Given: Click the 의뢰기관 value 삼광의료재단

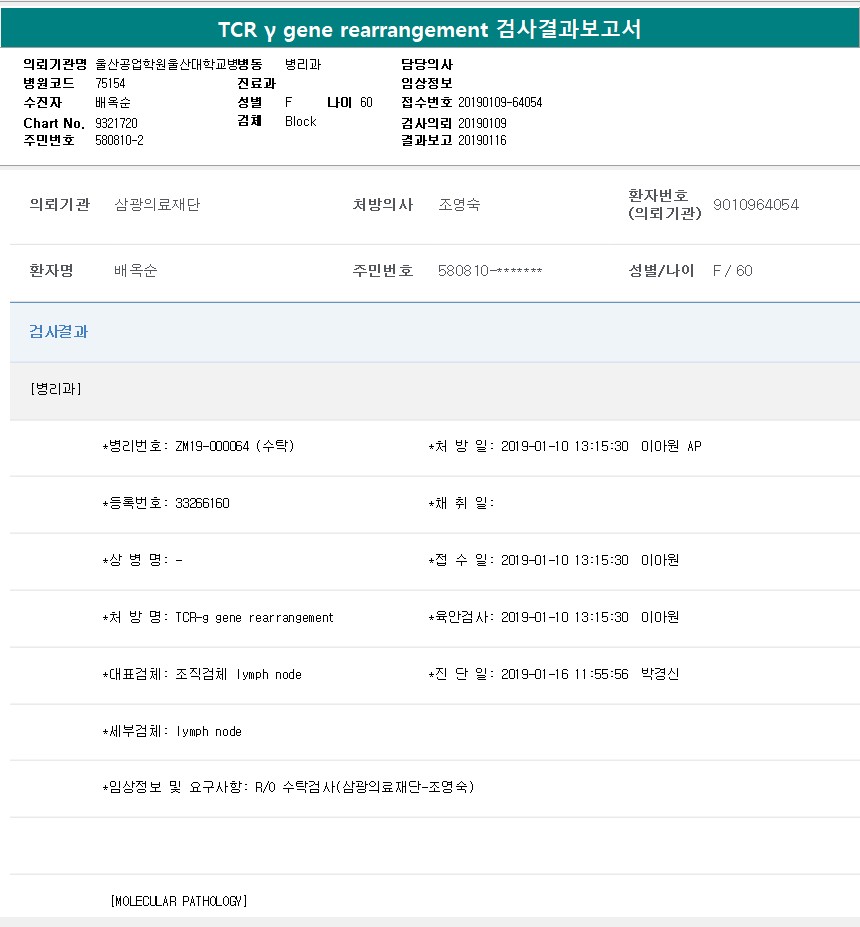Looking at the screenshot, I should 157,205.
